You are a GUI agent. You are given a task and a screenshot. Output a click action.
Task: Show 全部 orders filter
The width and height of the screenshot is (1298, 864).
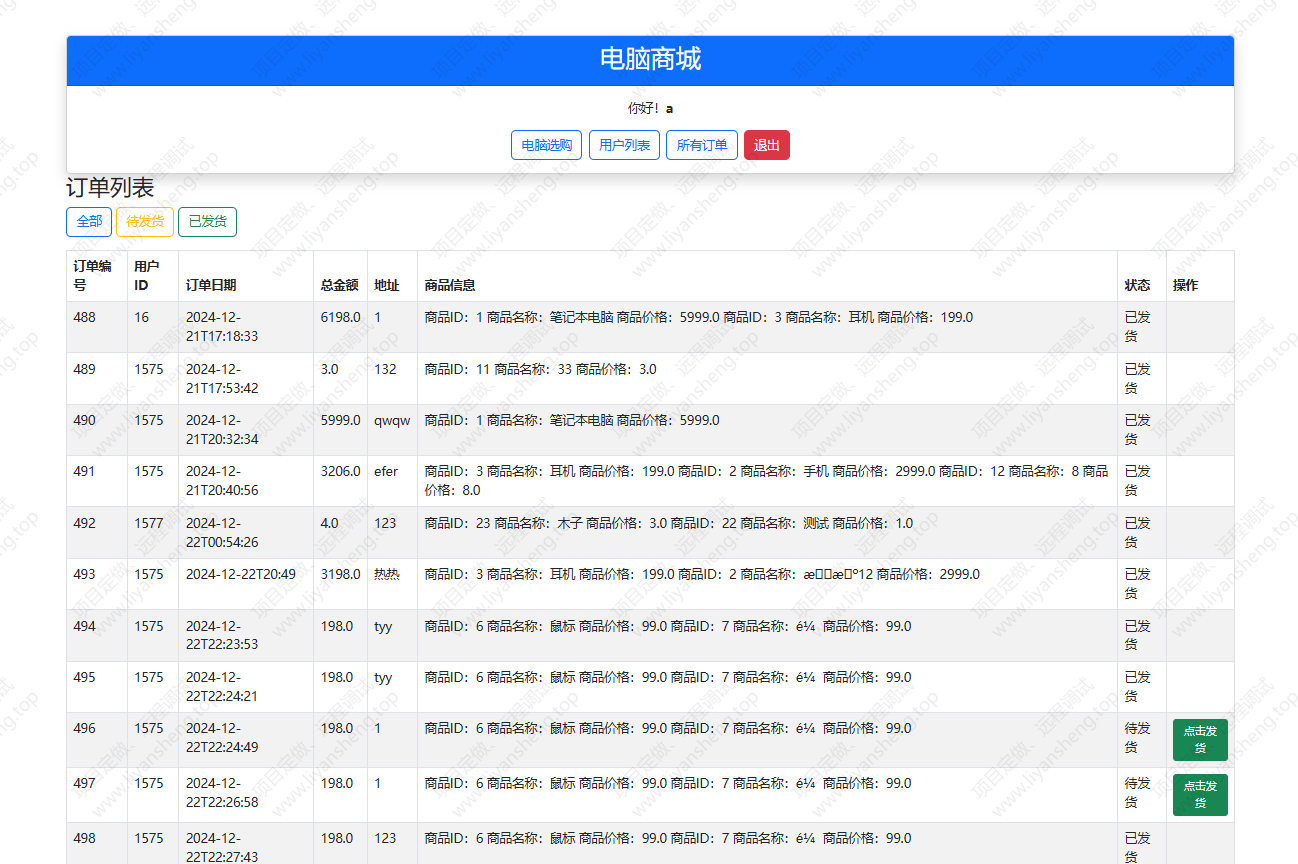click(x=89, y=222)
